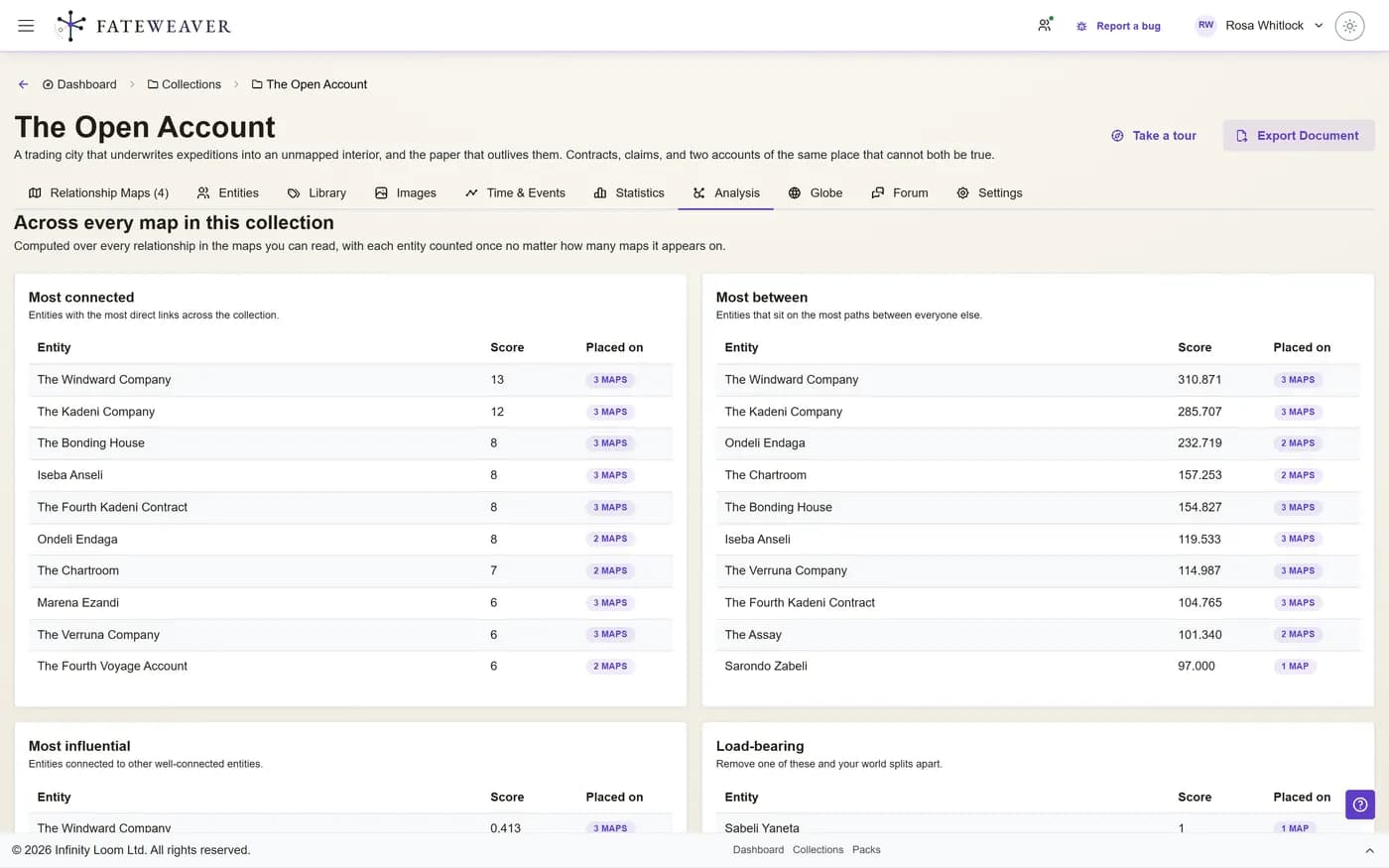Click Marena Ezandi entity row

[350, 603]
